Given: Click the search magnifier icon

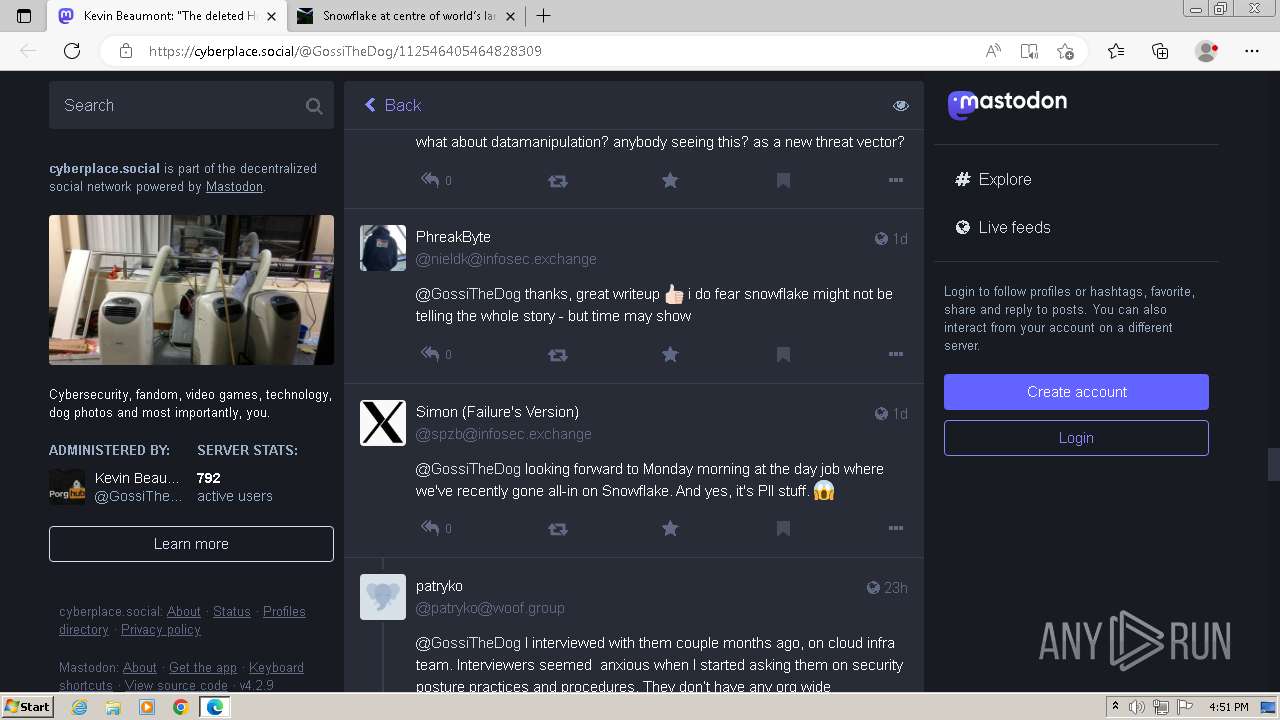Looking at the screenshot, I should tap(314, 105).
